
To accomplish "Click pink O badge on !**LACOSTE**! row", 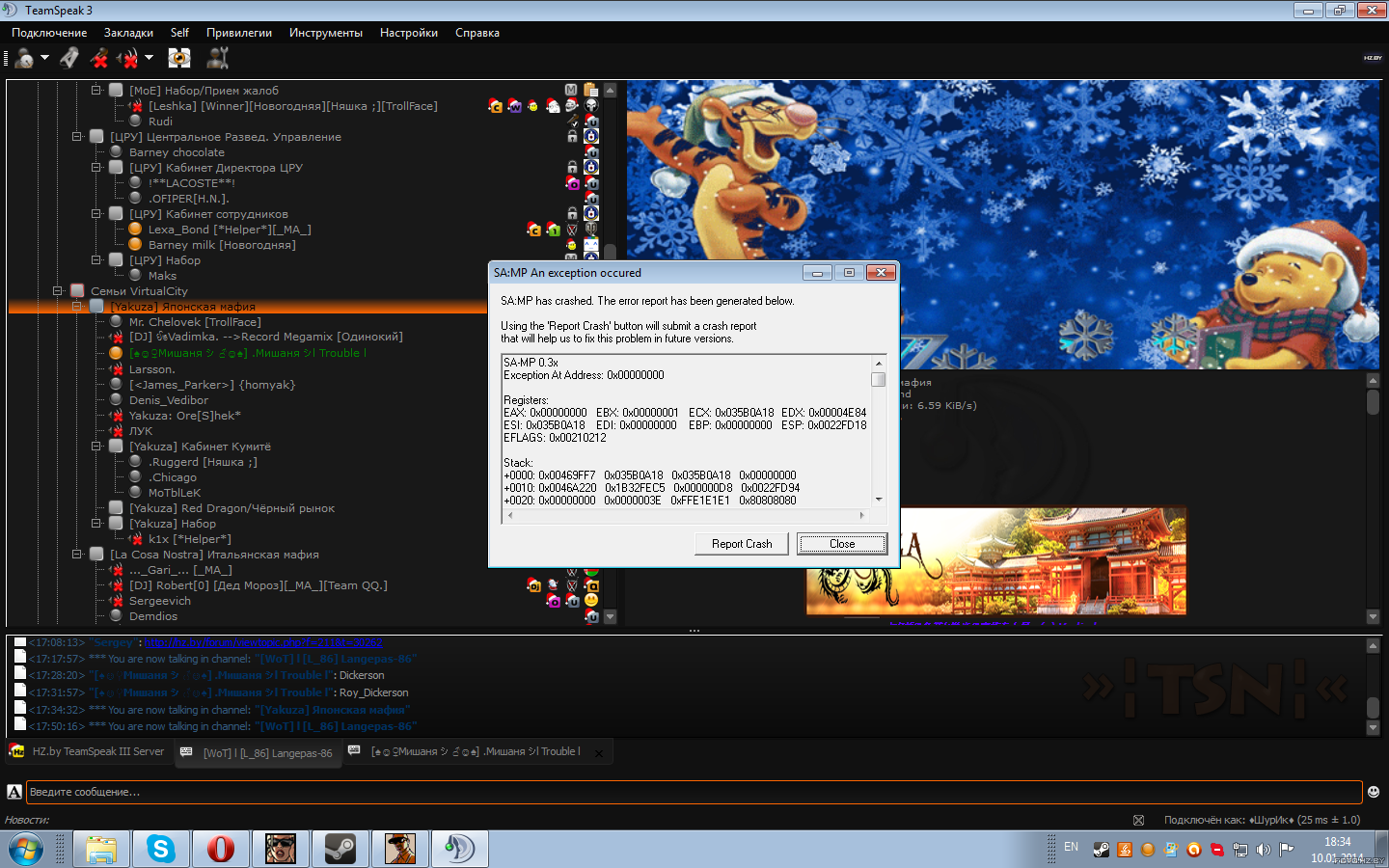I will [572, 183].
